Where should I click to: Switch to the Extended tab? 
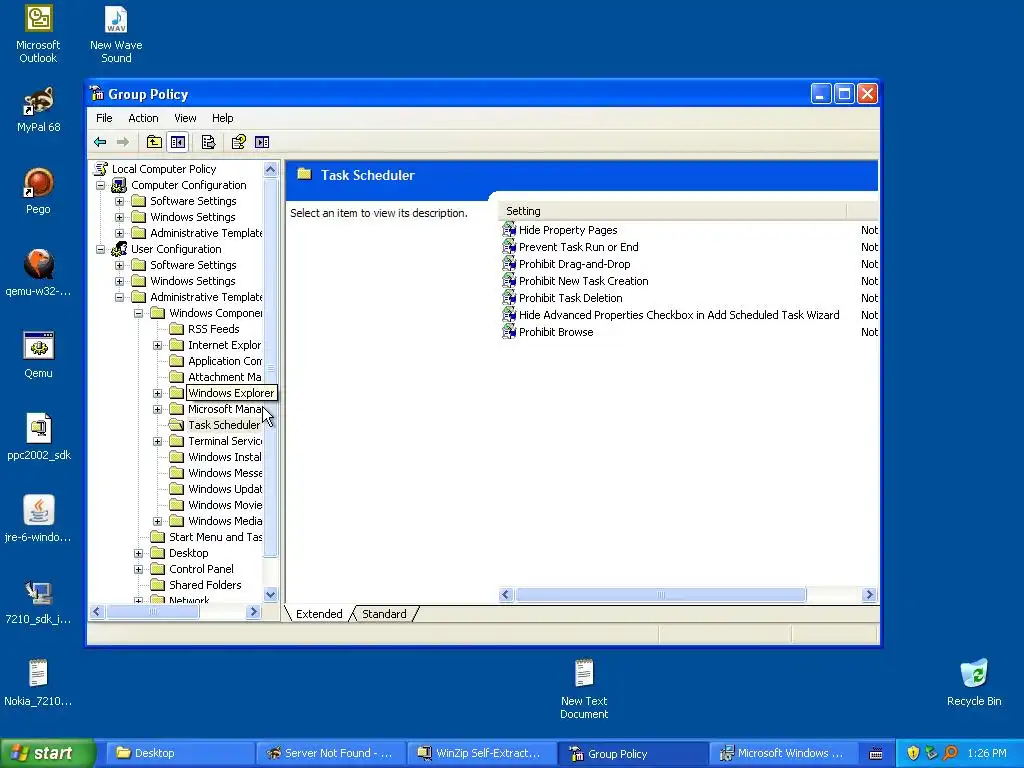coord(319,614)
